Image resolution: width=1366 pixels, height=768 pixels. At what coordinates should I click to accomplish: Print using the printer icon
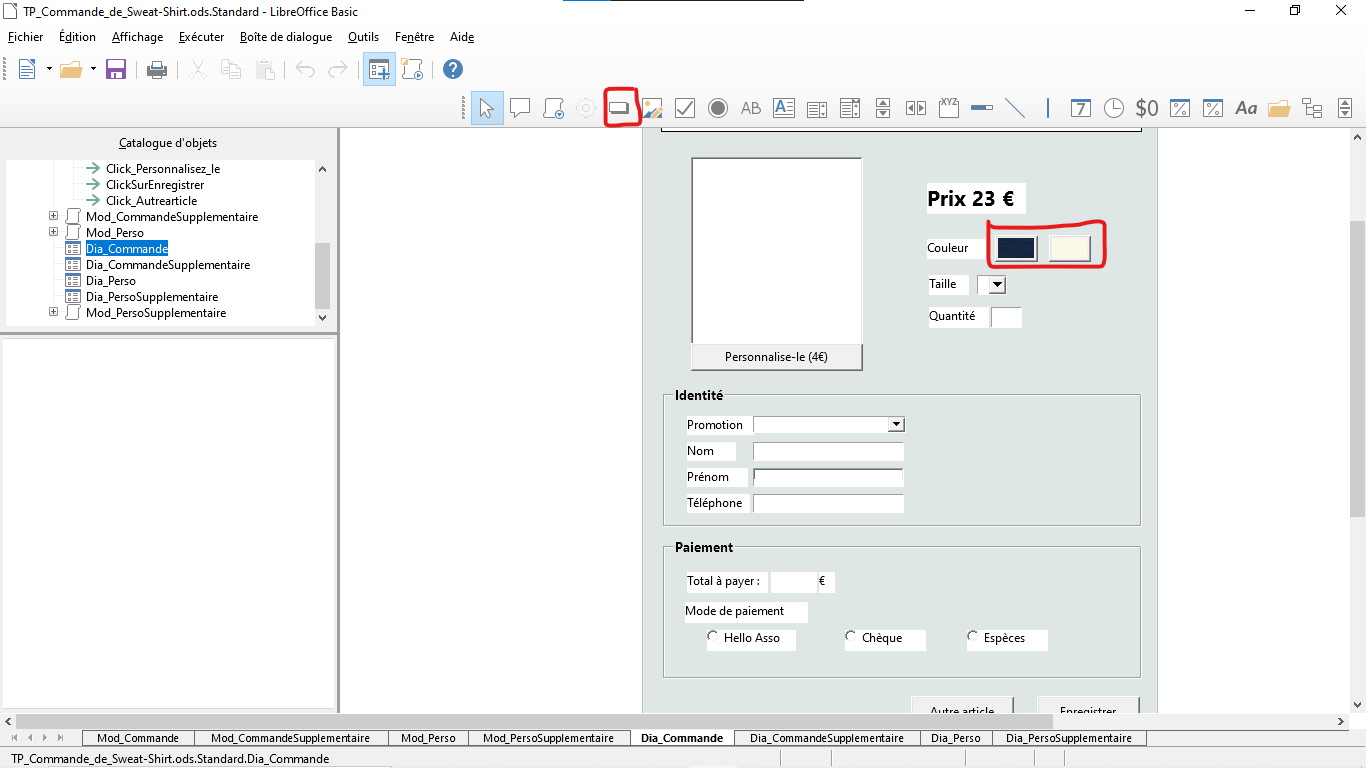pyautogui.click(x=157, y=69)
